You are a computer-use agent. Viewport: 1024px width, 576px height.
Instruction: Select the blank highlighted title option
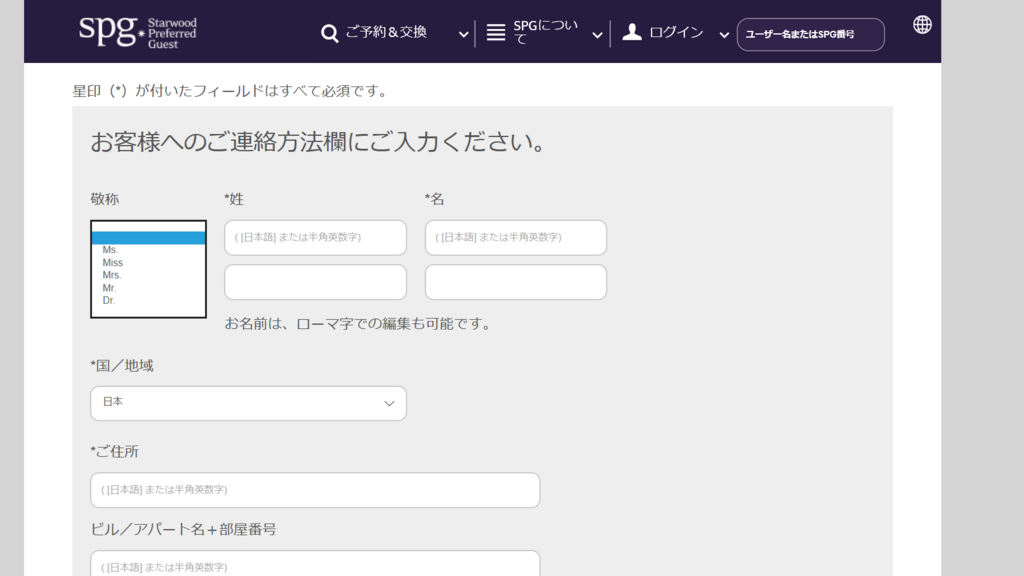click(148, 238)
